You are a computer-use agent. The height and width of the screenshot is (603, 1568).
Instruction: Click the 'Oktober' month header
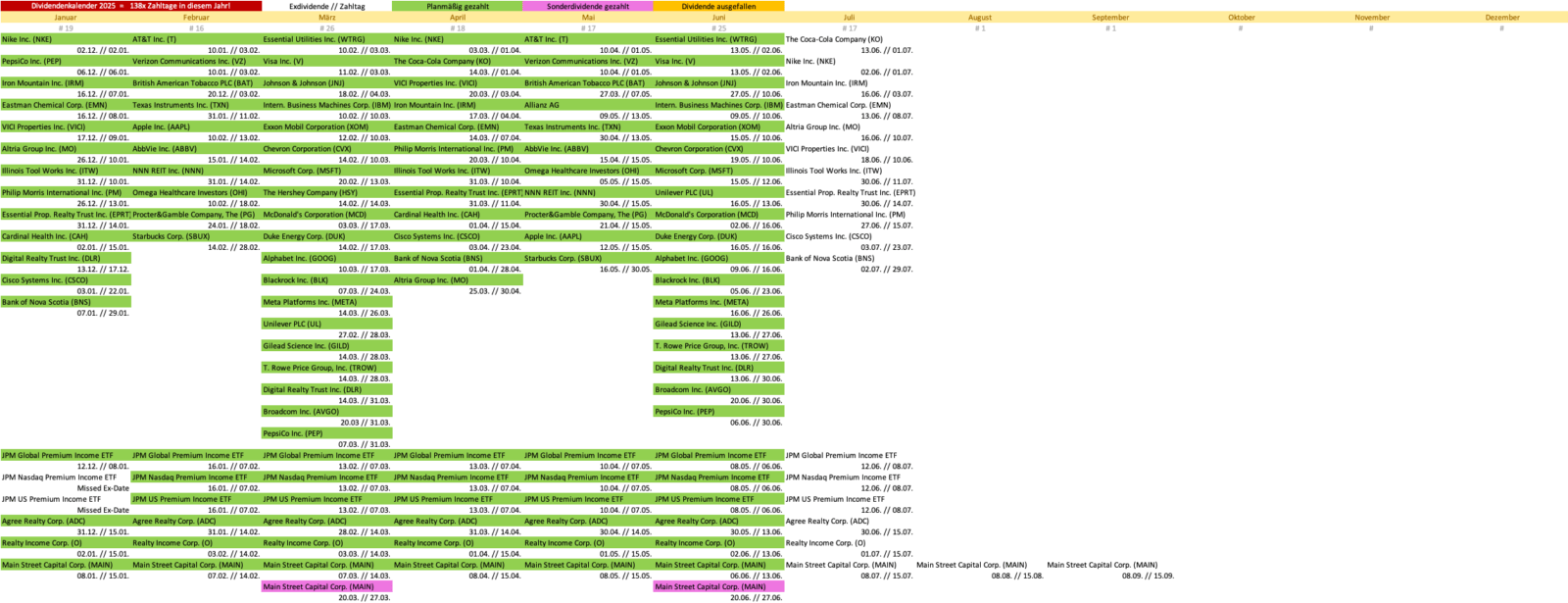1242,18
